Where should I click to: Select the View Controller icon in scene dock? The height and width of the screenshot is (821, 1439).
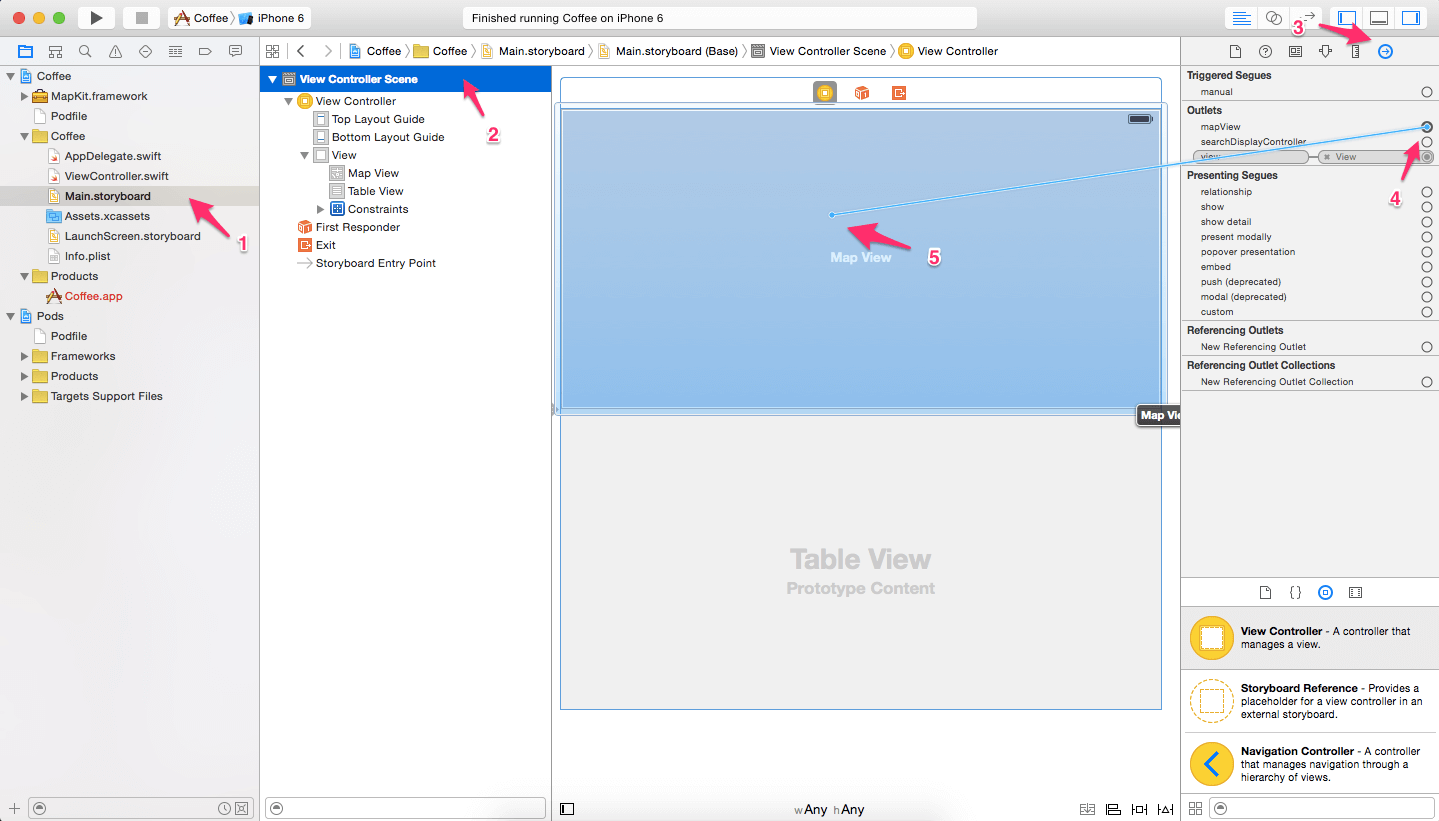click(x=825, y=93)
